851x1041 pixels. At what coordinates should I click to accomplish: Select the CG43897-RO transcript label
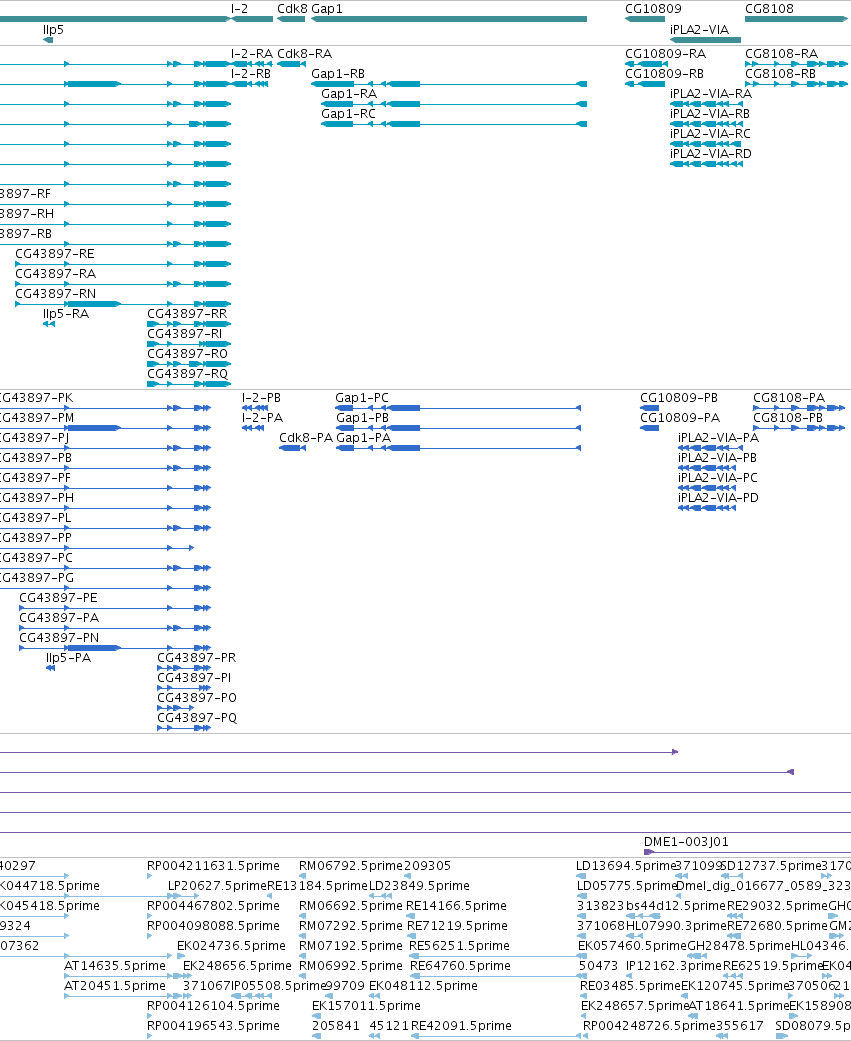187,353
